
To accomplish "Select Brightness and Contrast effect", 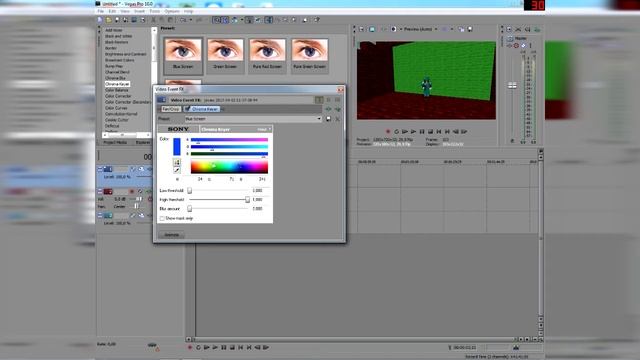I will pyautogui.click(x=125, y=54).
